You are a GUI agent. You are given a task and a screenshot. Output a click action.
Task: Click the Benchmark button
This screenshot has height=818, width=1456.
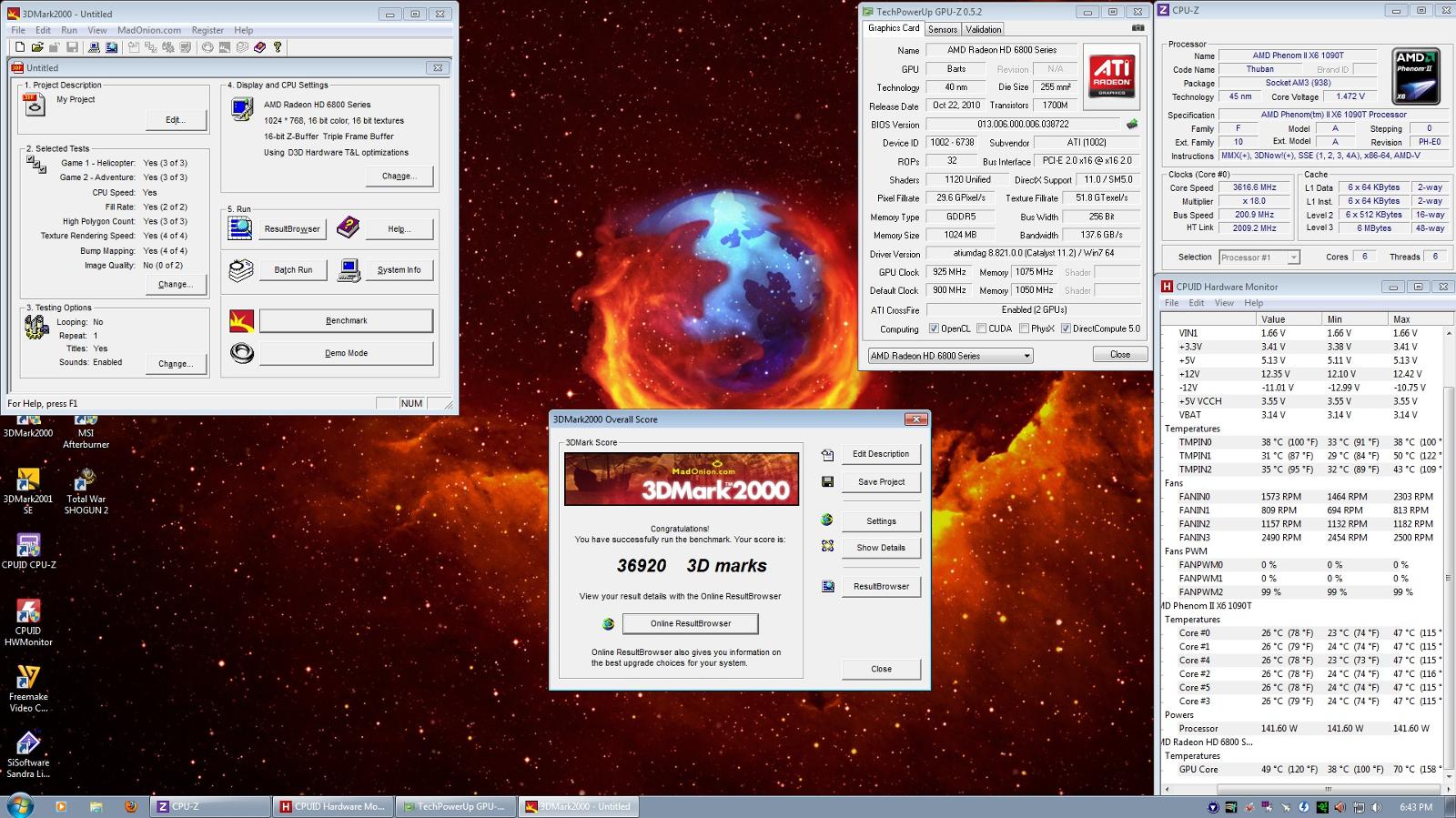[x=346, y=320]
